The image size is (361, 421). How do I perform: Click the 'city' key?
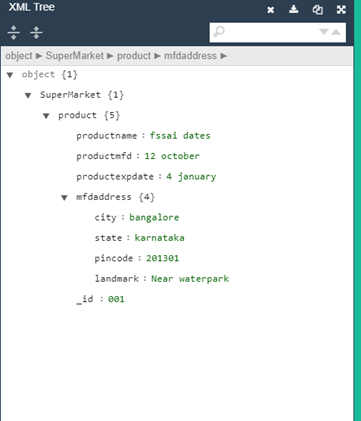tap(106, 218)
